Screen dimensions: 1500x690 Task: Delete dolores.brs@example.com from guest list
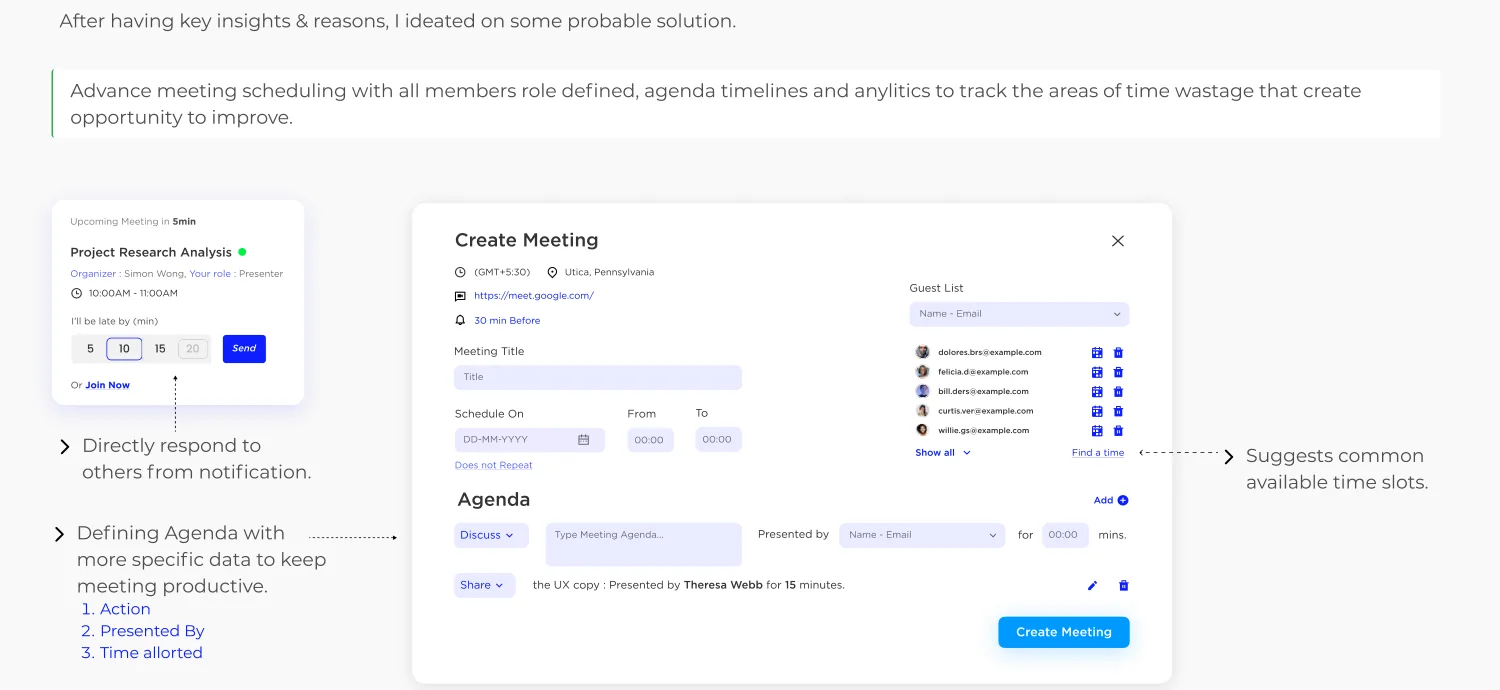[1118, 352]
